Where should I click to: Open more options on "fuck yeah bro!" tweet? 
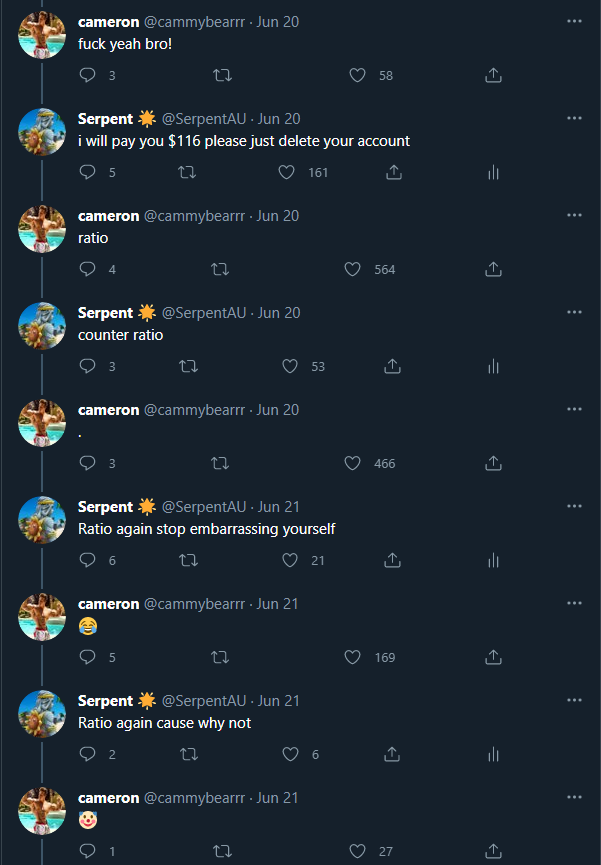[x=574, y=21]
